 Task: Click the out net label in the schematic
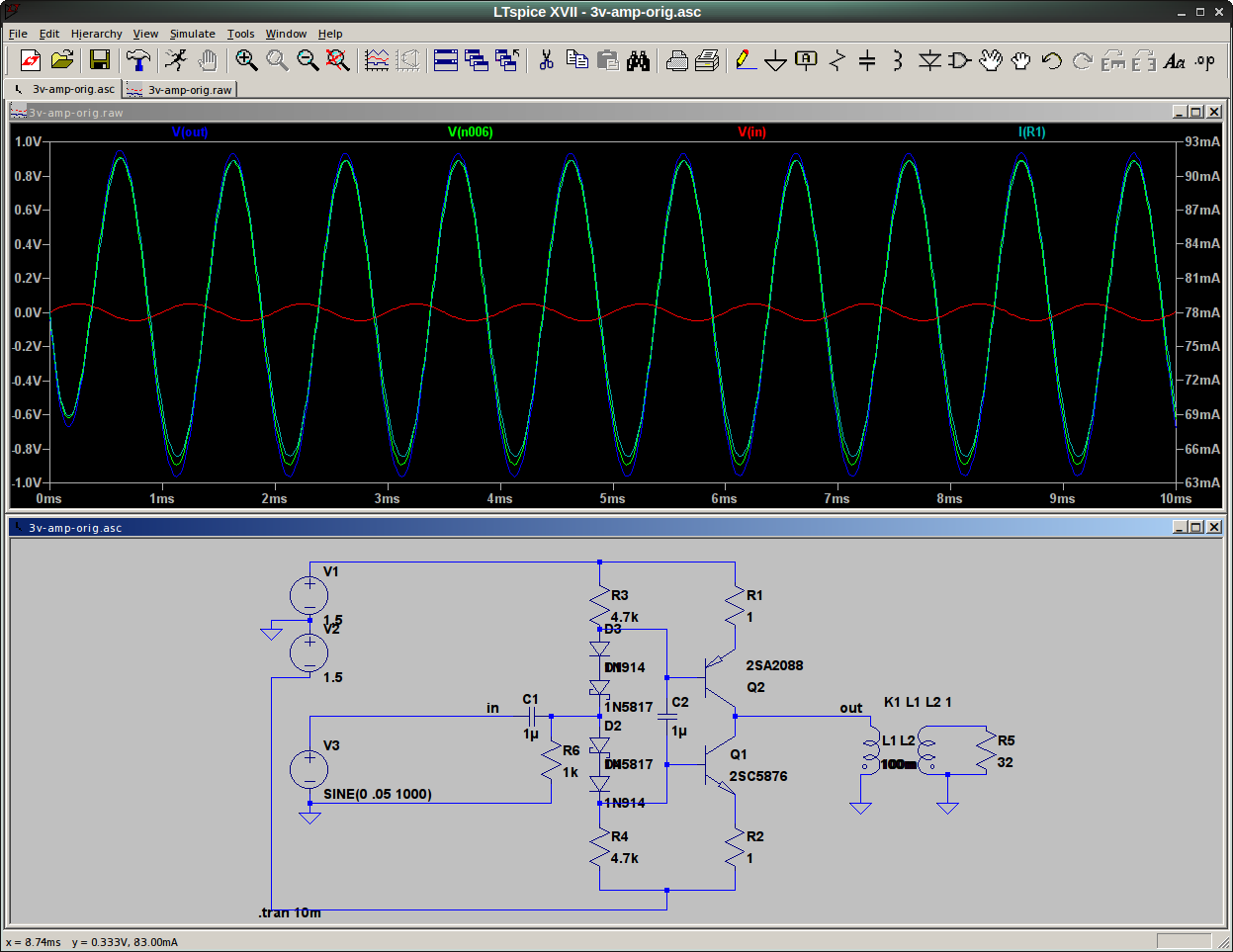851,708
